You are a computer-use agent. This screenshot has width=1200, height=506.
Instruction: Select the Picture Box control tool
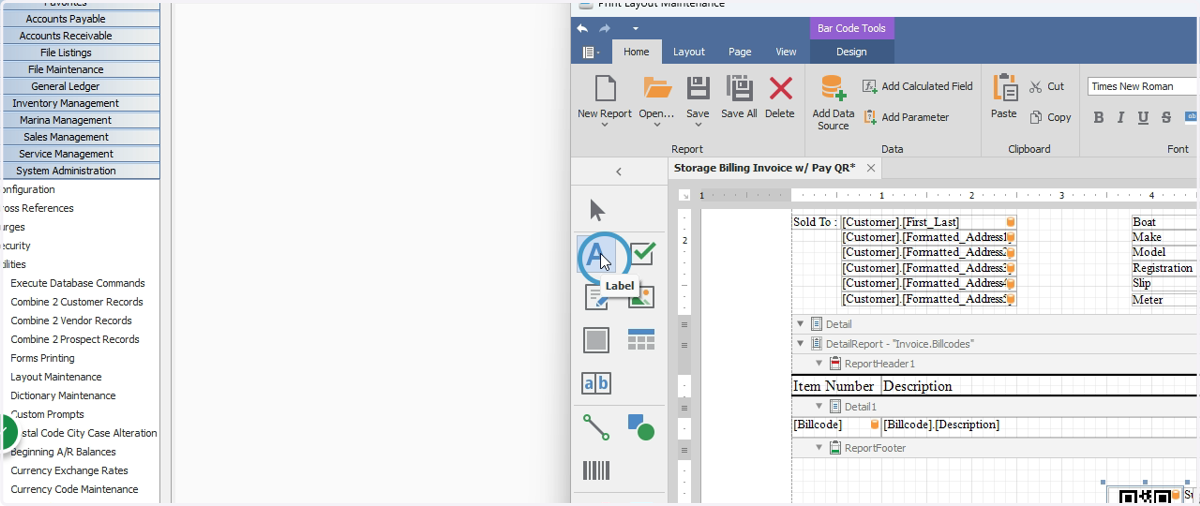click(x=641, y=297)
